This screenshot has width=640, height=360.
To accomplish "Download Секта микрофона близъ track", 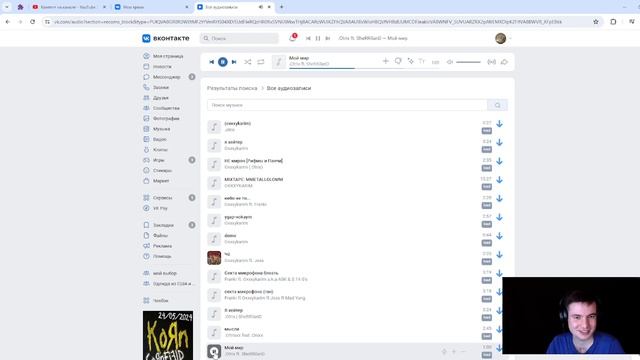I will [500, 273].
